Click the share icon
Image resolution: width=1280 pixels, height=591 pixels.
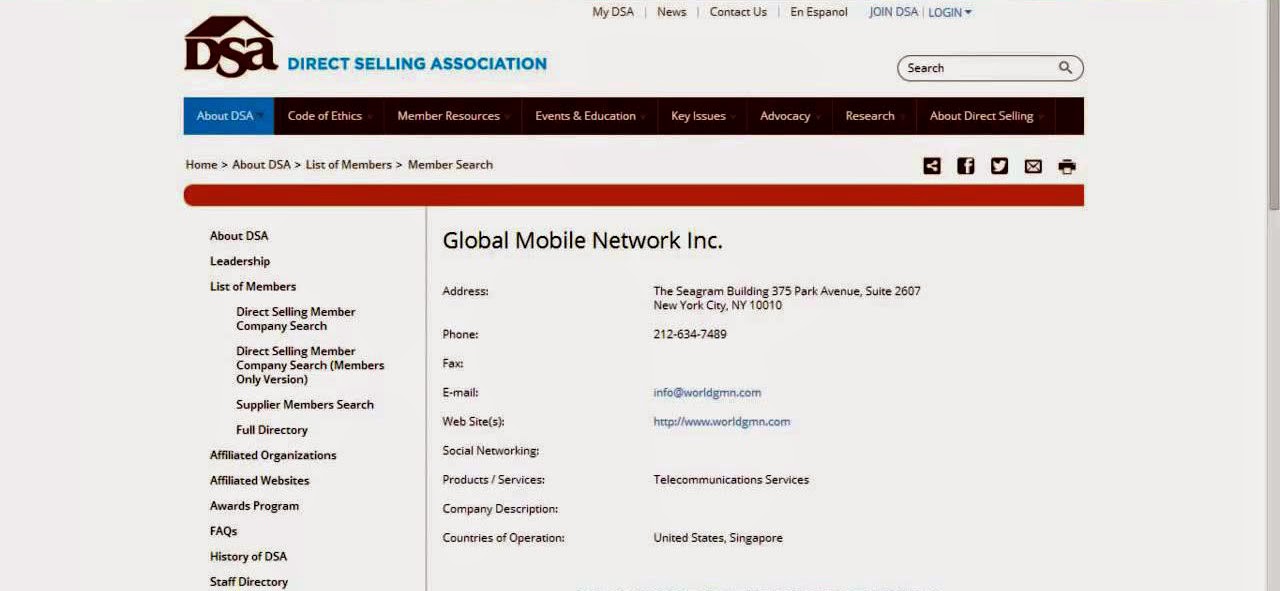click(932, 166)
